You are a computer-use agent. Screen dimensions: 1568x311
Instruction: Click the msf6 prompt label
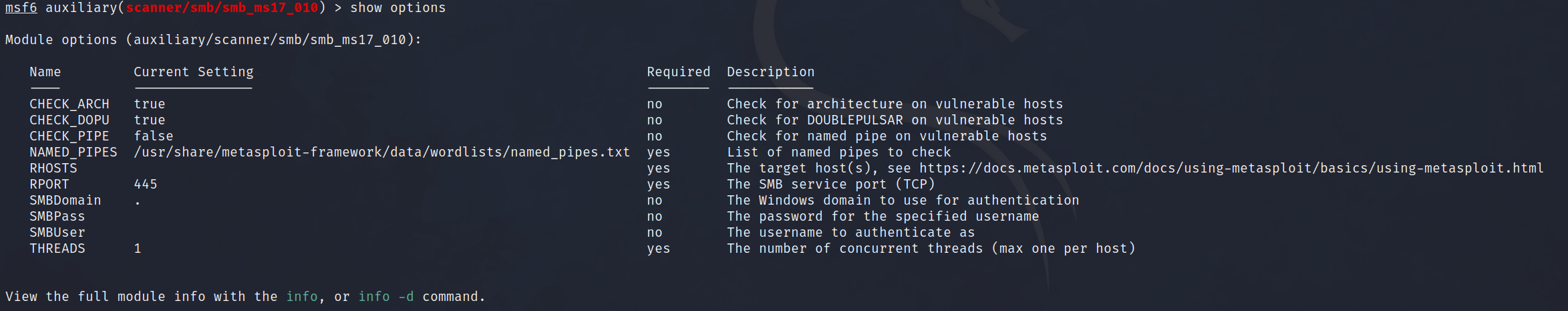click(21, 8)
